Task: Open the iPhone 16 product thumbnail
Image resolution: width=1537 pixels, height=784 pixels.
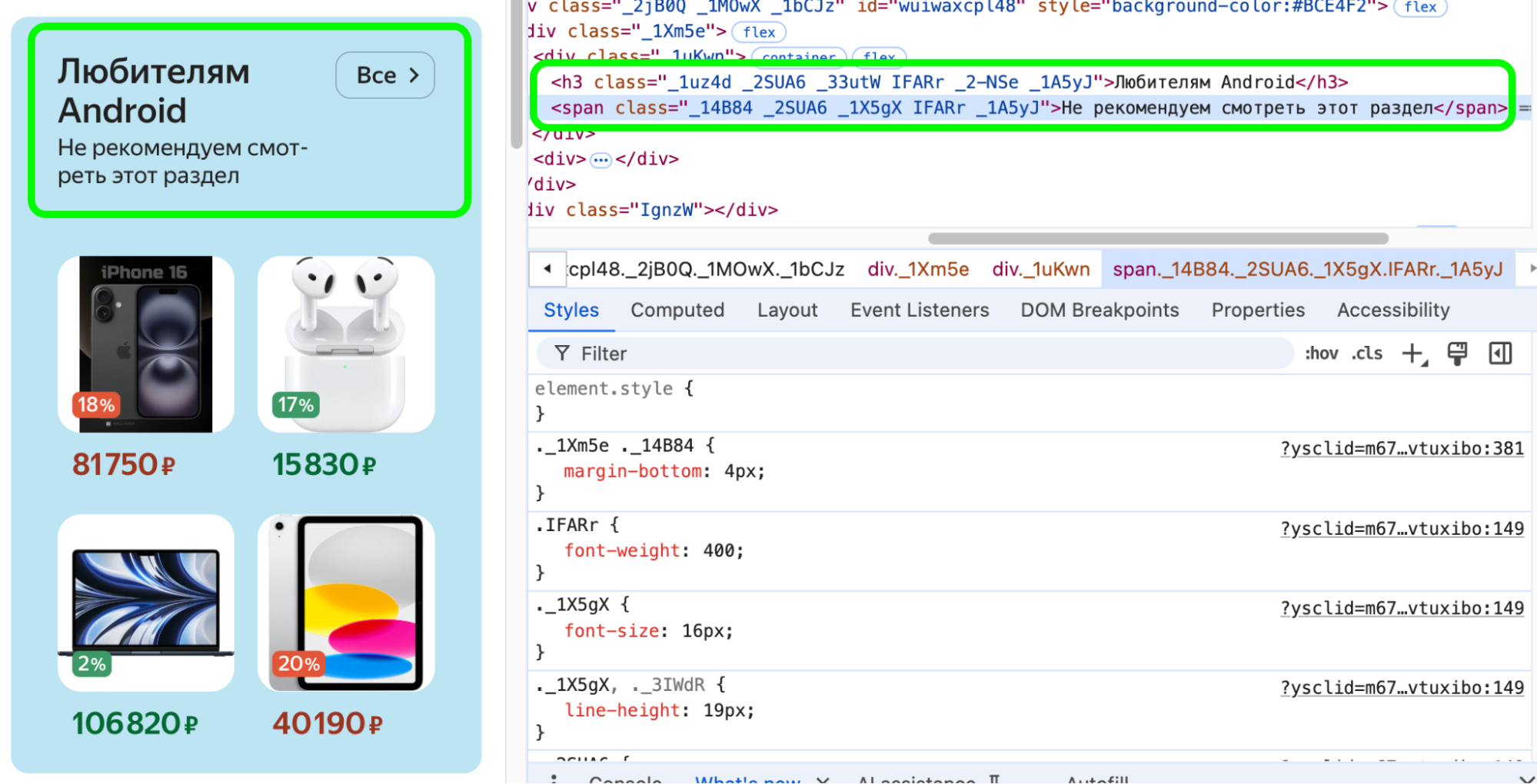Action: 146,344
